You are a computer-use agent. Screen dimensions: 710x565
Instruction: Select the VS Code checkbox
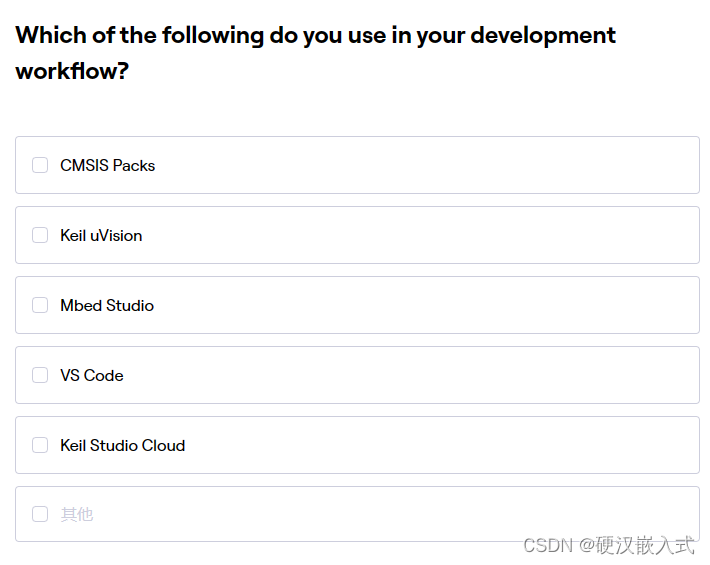pyautogui.click(x=40, y=375)
